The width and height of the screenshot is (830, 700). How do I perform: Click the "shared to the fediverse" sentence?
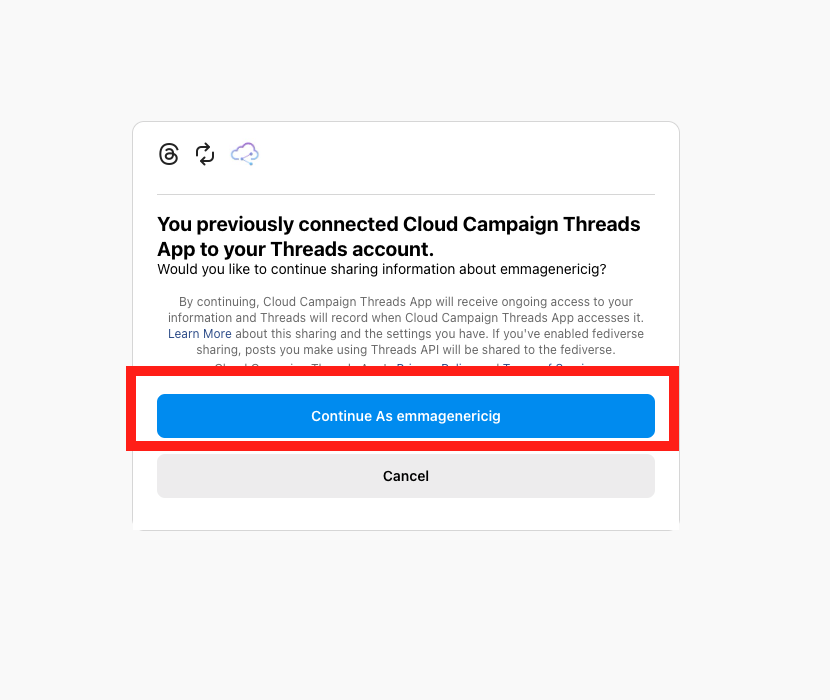[x=548, y=349]
